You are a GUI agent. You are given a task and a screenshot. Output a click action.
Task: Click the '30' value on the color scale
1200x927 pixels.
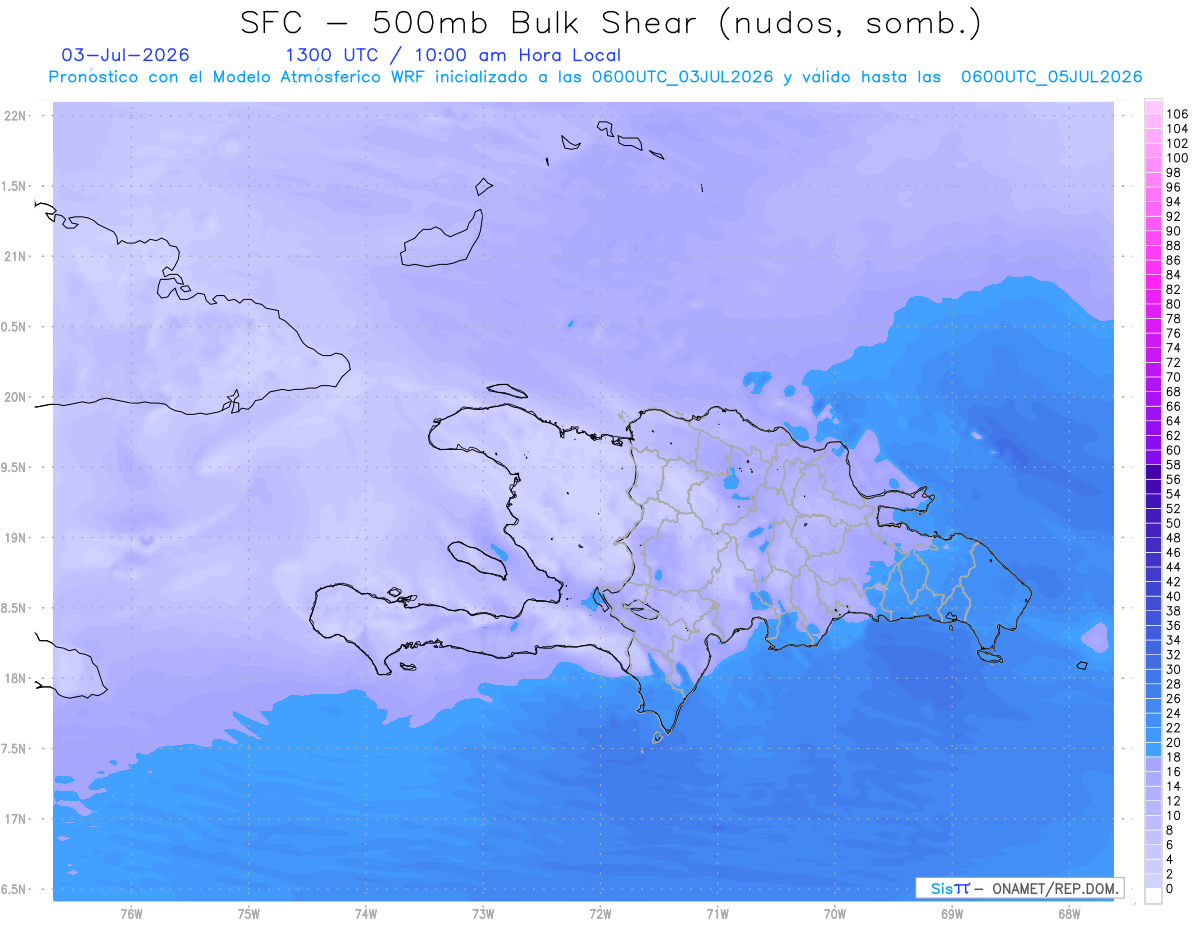pyautogui.click(x=1173, y=669)
